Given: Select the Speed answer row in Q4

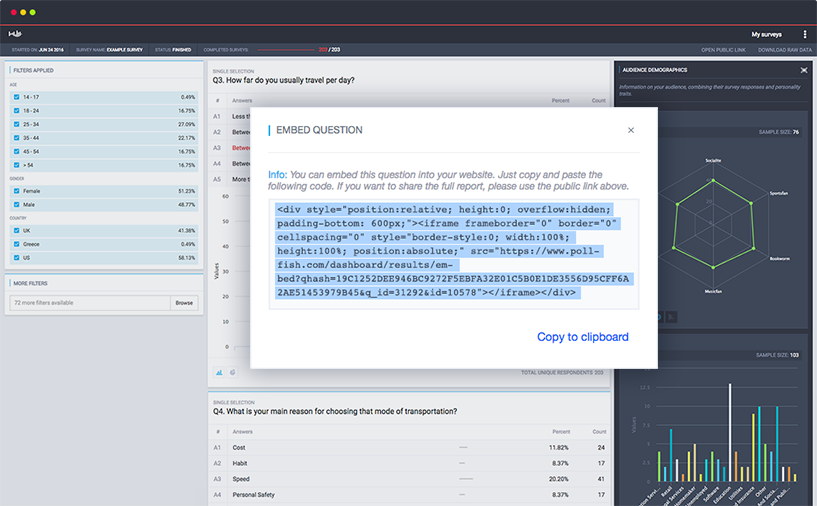Looking at the screenshot, I should [409, 479].
